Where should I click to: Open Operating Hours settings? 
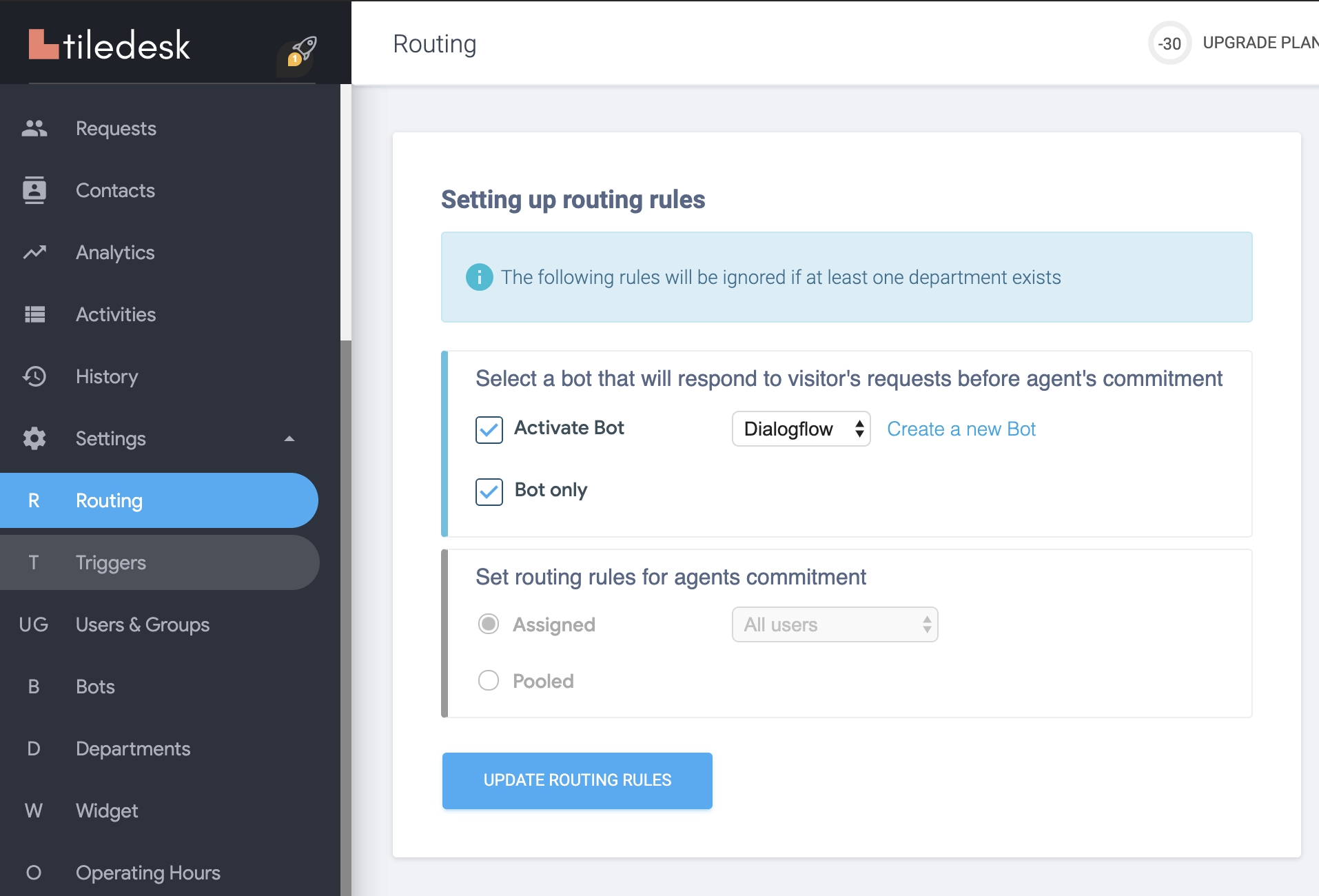pyautogui.click(x=148, y=873)
